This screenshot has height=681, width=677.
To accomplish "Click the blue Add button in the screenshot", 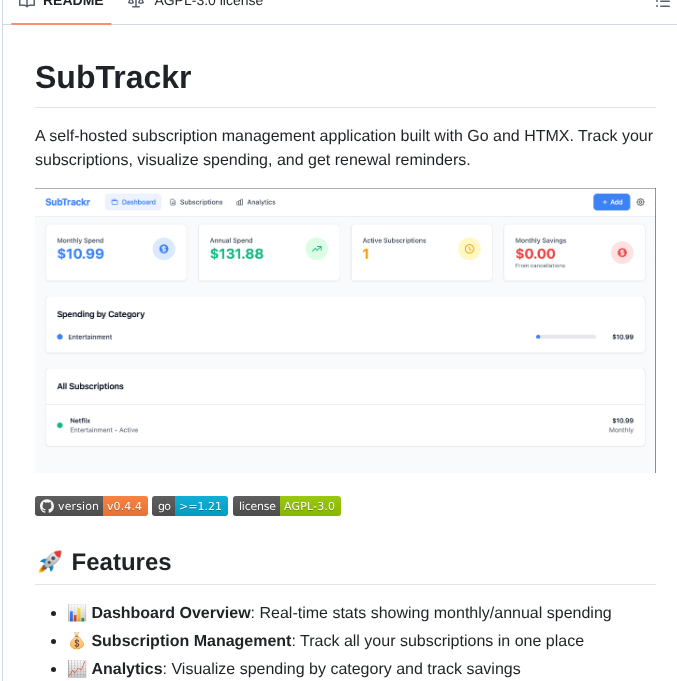I will point(611,202).
